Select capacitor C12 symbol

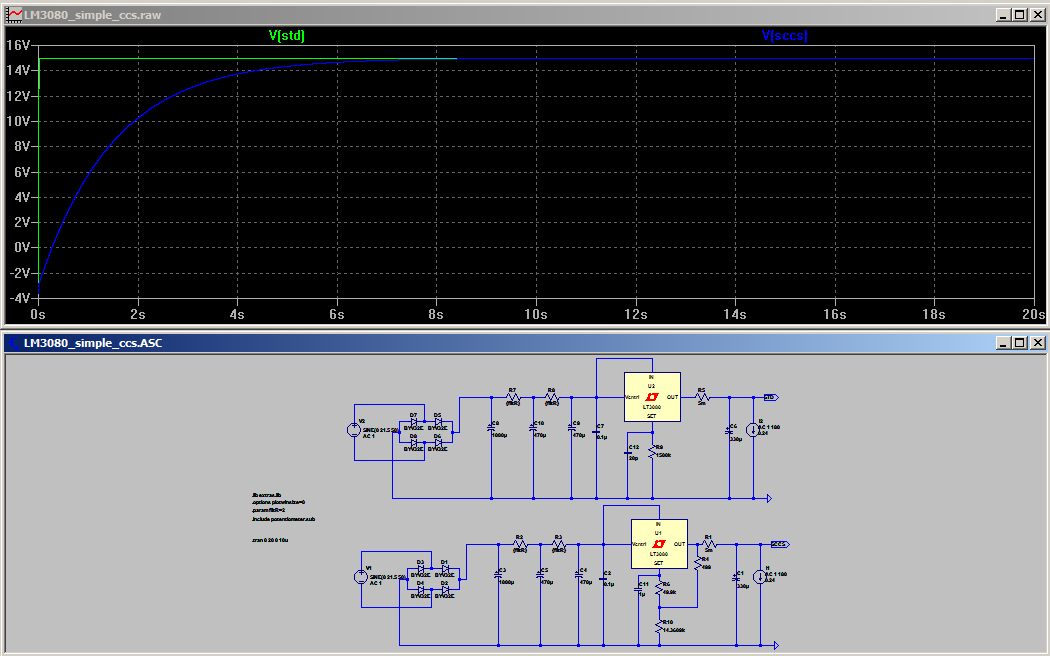tap(628, 454)
